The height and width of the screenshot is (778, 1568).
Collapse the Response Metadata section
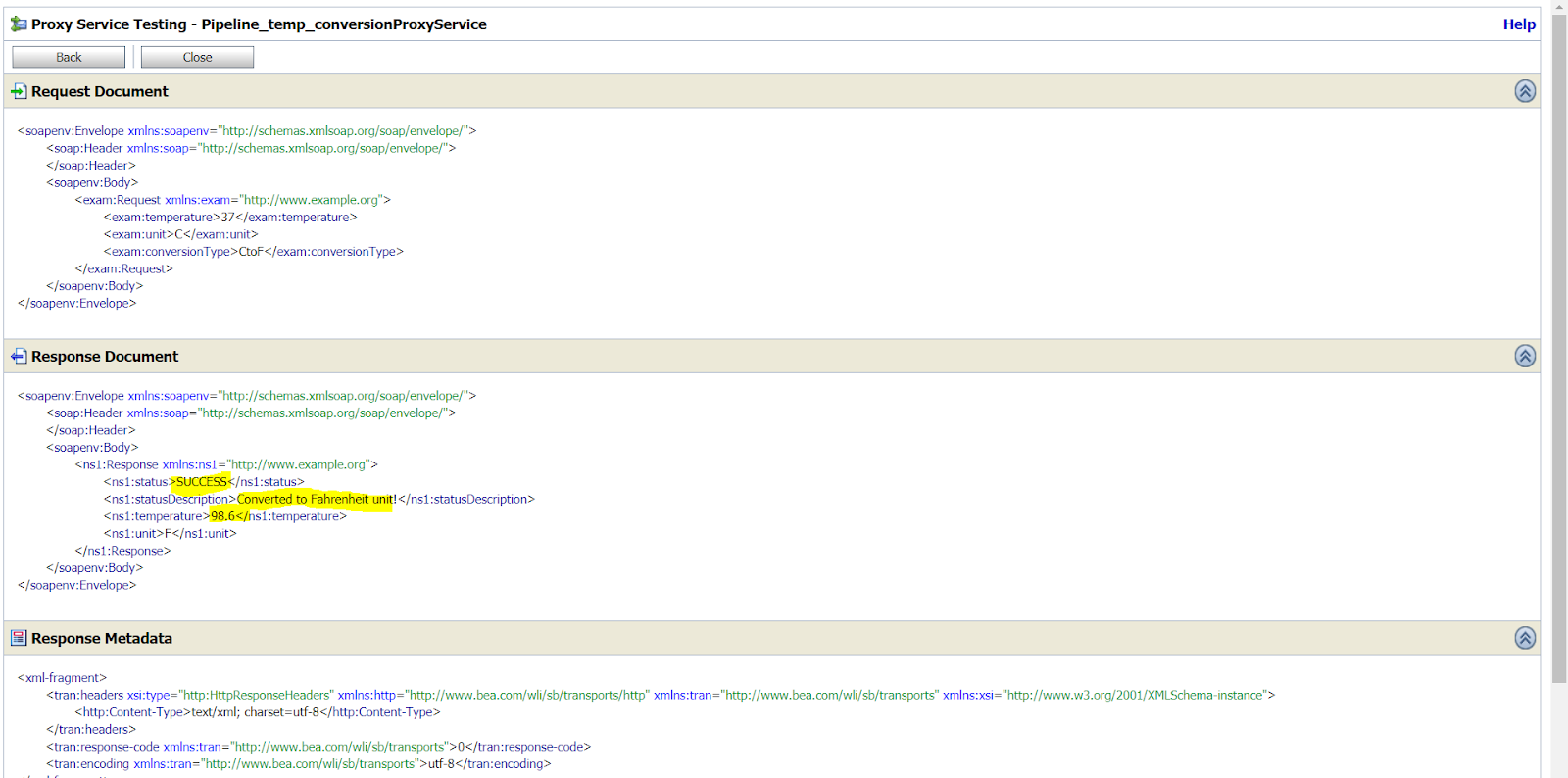point(1525,638)
